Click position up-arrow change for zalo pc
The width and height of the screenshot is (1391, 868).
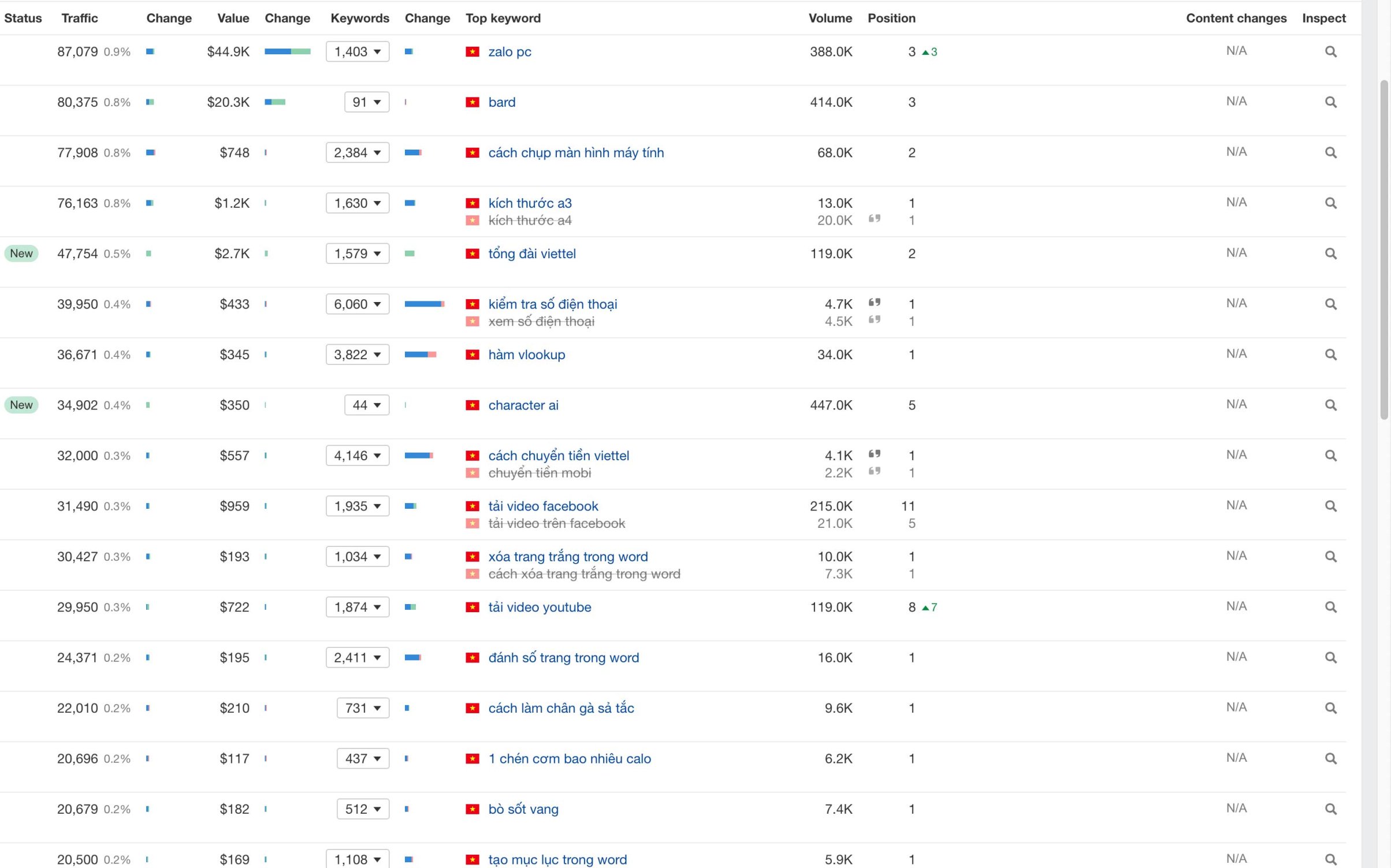click(x=929, y=52)
